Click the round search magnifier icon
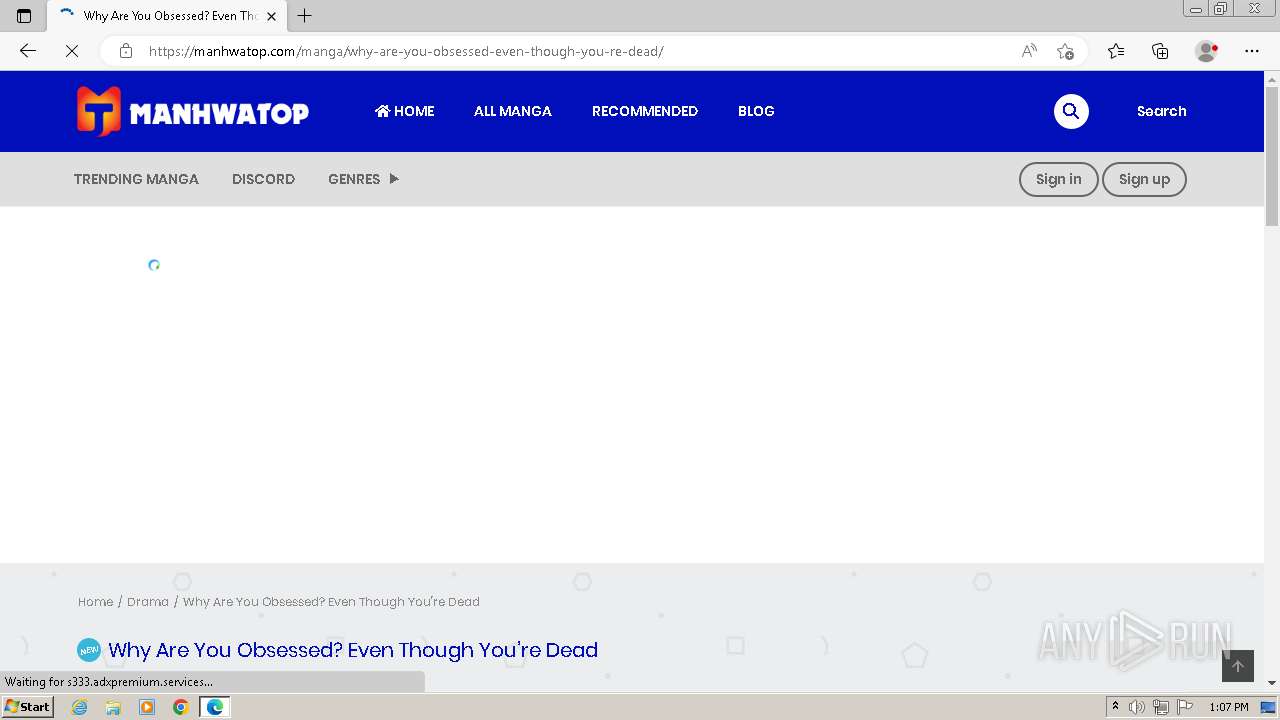This screenshot has height=720, width=1280. (x=1071, y=111)
